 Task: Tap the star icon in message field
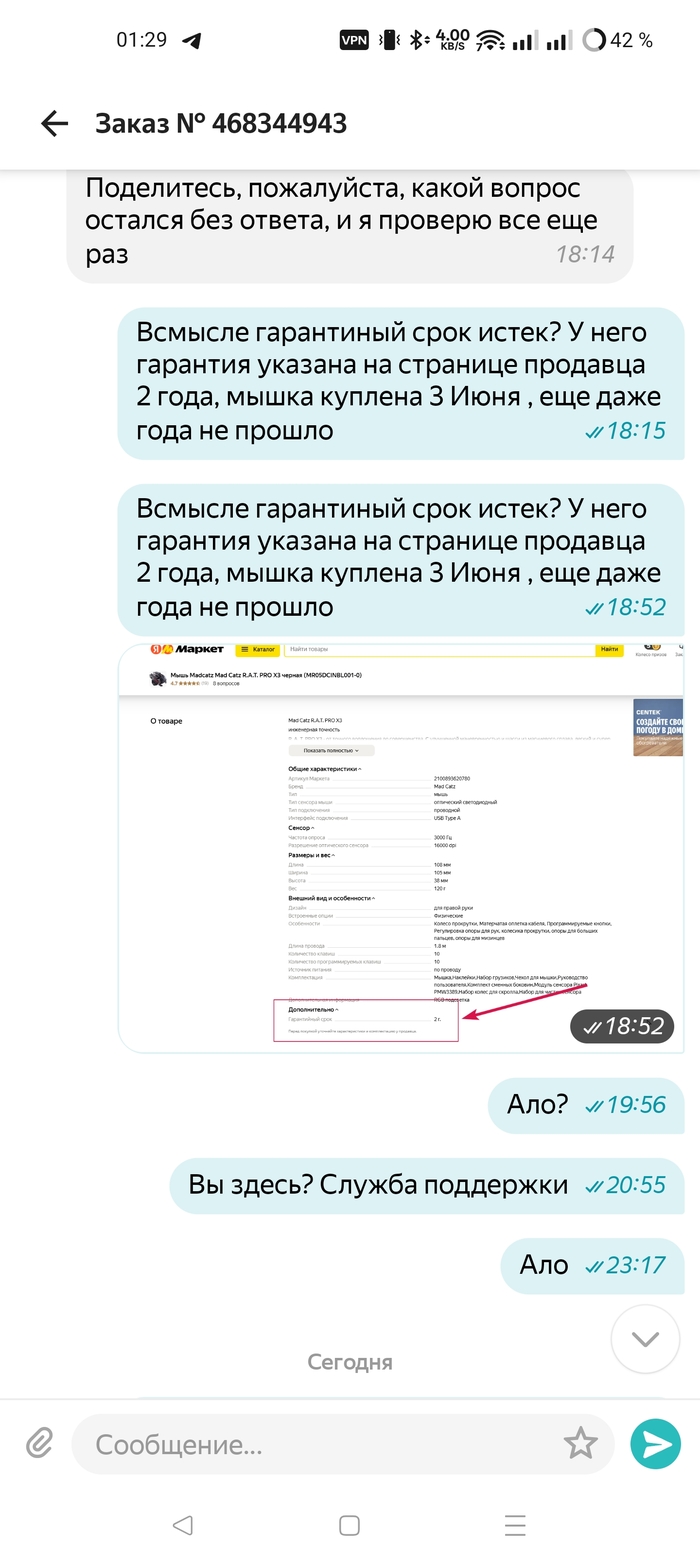tap(580, 1444)
